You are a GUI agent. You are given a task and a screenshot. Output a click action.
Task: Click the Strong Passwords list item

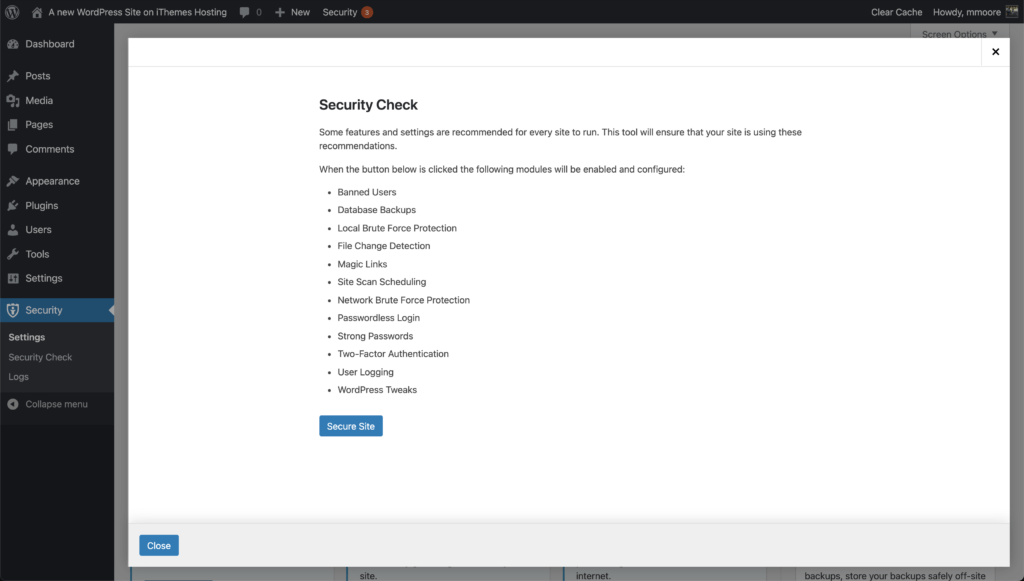tap(376, 336)
